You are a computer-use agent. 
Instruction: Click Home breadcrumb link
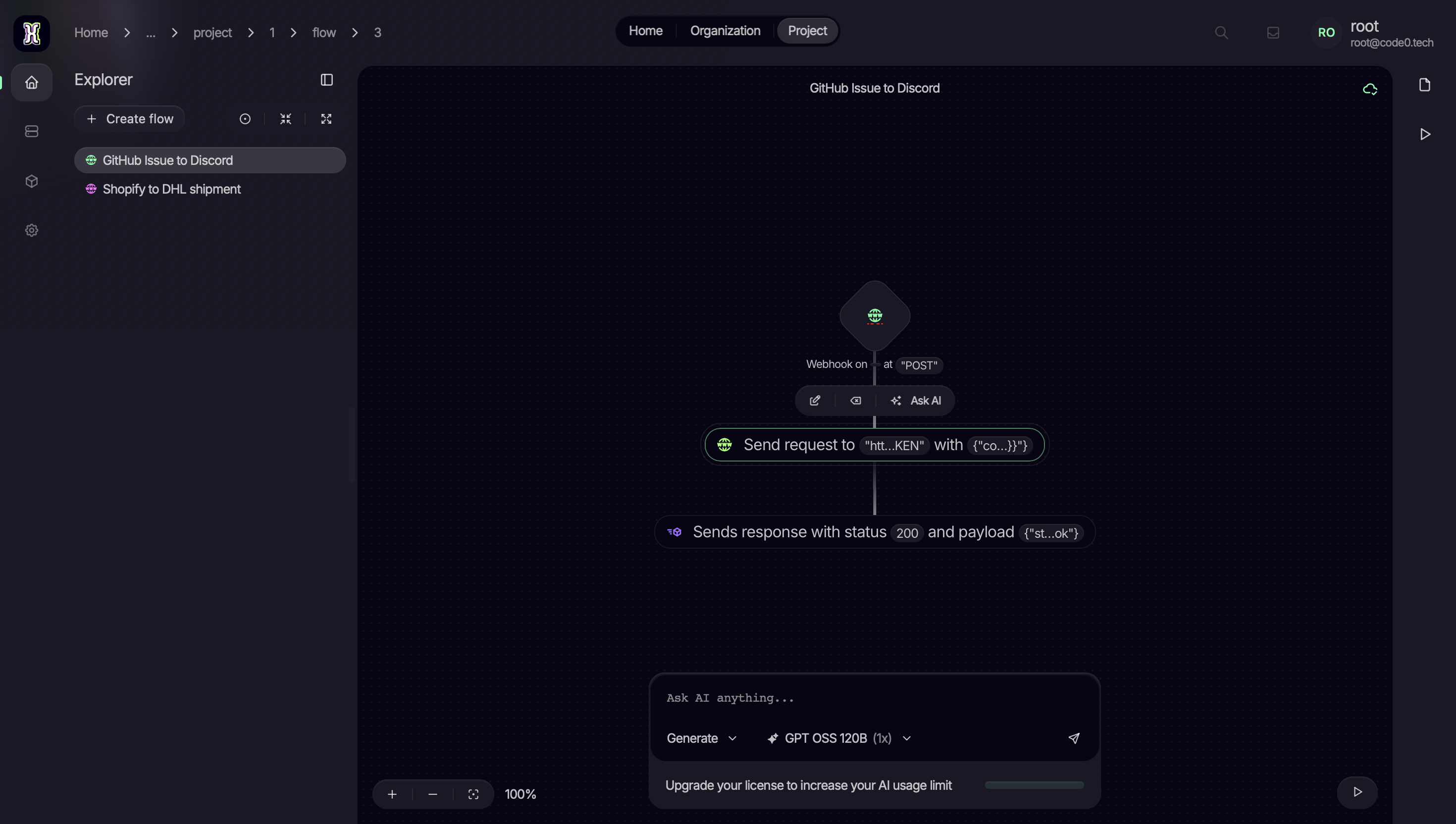point(91,33)
